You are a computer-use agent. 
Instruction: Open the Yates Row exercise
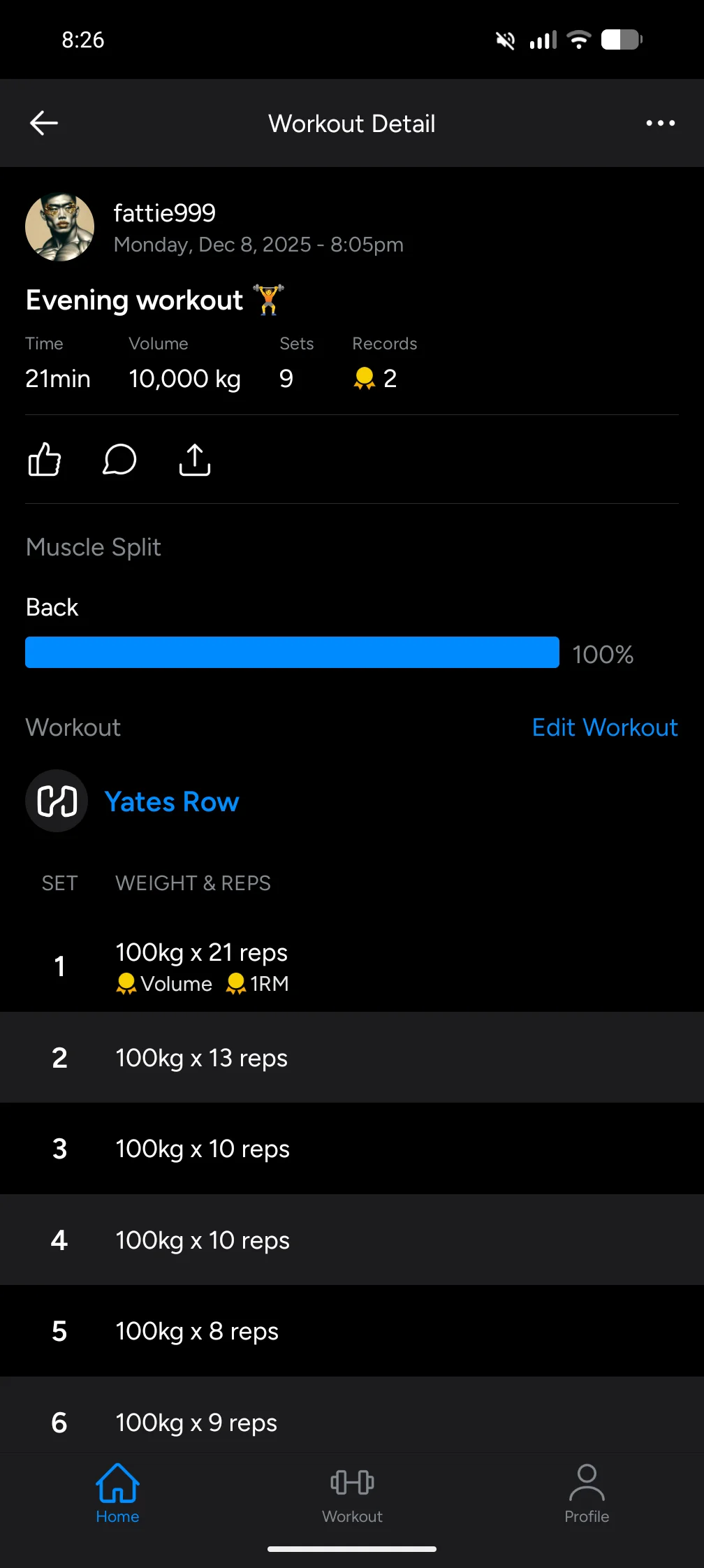[172, 801]
